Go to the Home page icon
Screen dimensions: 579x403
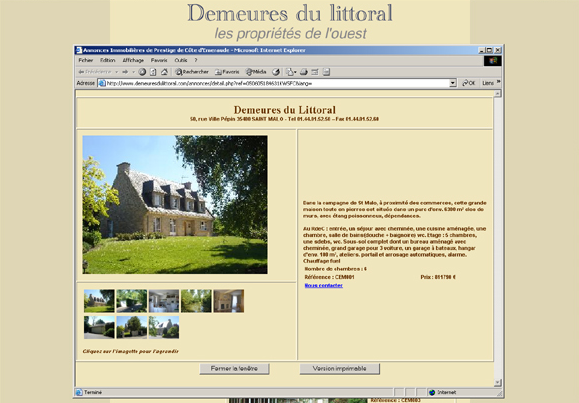pos(164,72)
